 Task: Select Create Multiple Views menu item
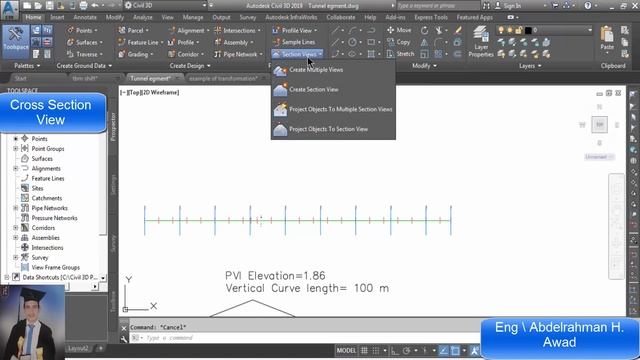click(333, 70)
